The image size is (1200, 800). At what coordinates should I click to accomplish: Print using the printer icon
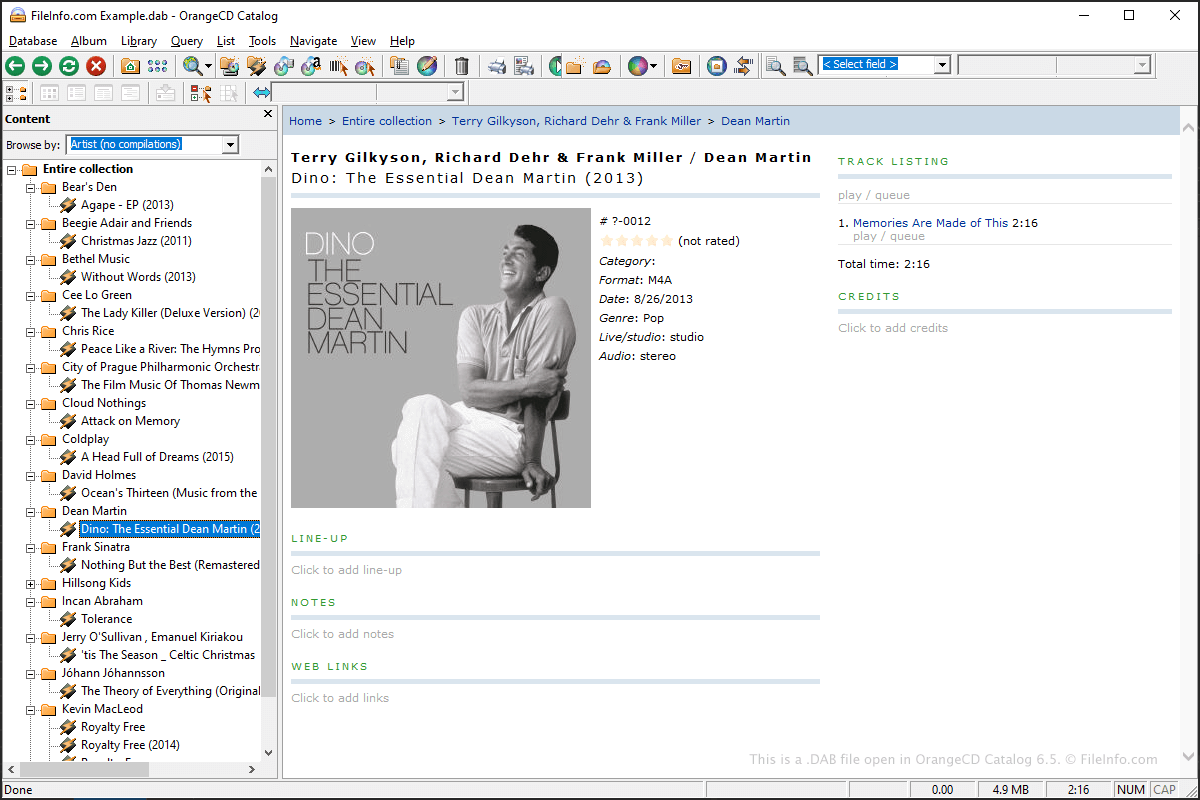click(497, 66)
